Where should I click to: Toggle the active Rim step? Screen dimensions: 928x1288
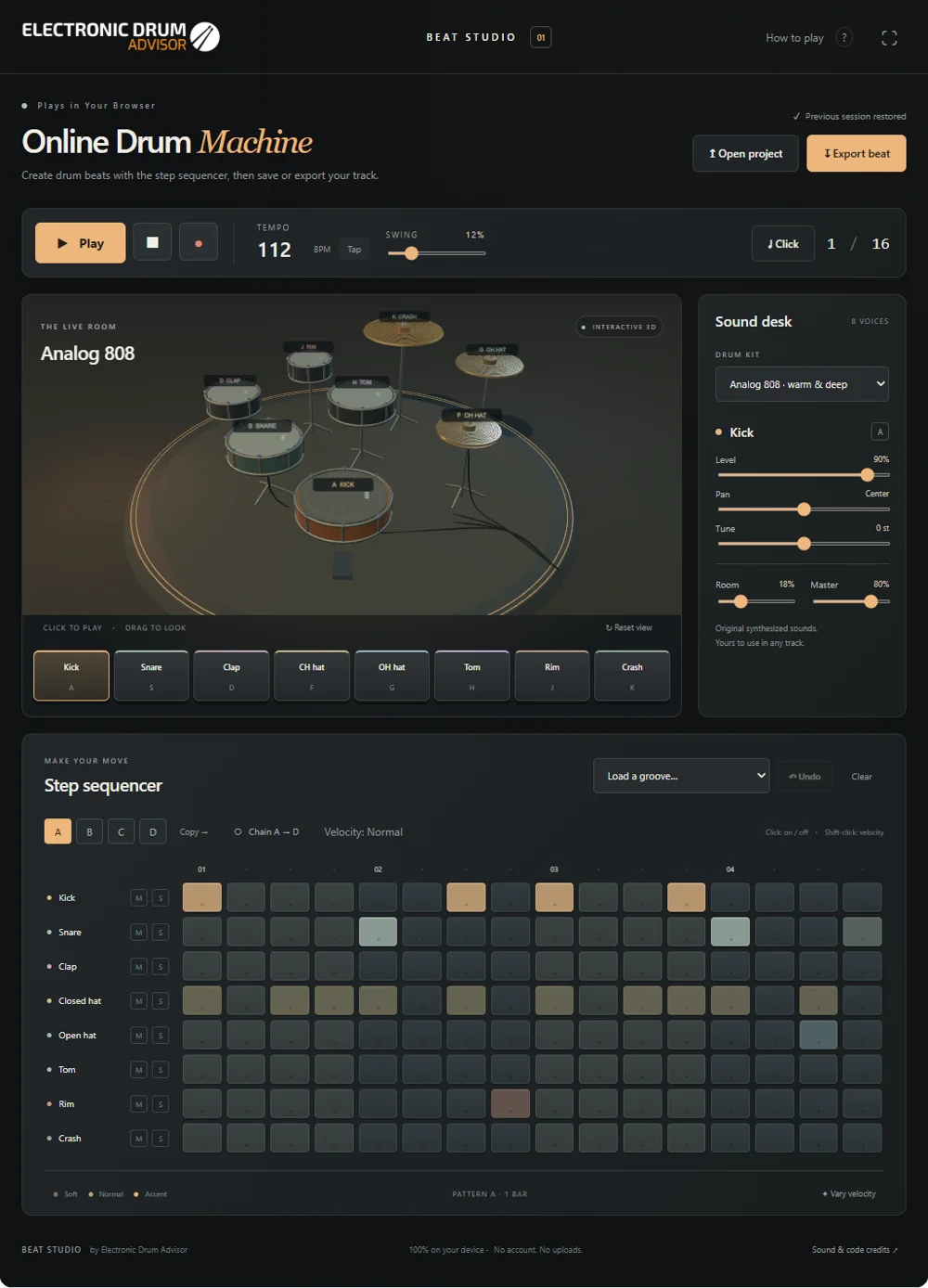pos(510,1103)
